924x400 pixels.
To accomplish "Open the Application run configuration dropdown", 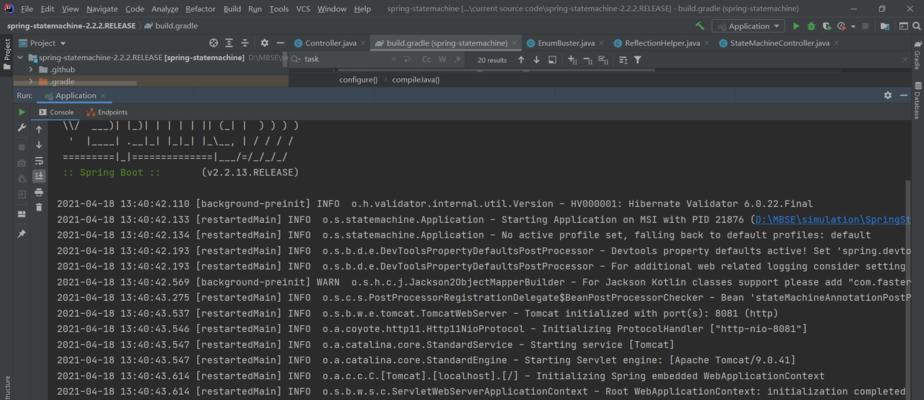I will (x=748, y=26).
